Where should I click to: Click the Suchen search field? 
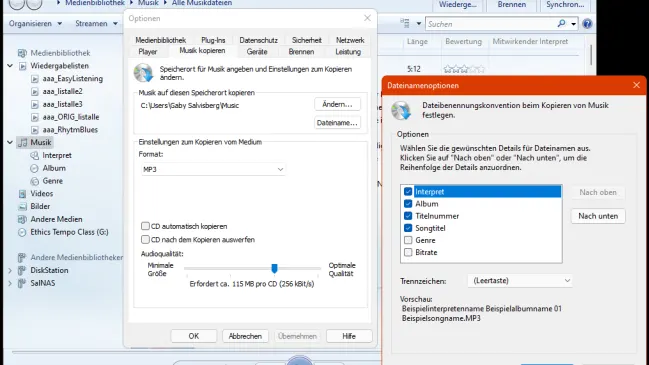coord(491,24)
